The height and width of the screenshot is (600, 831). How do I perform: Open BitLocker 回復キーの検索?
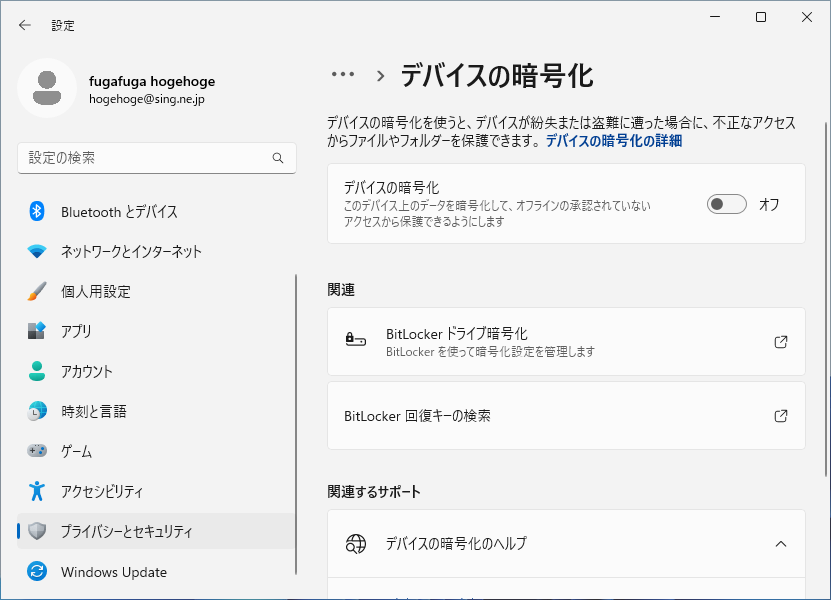click(x=566, y=415)
